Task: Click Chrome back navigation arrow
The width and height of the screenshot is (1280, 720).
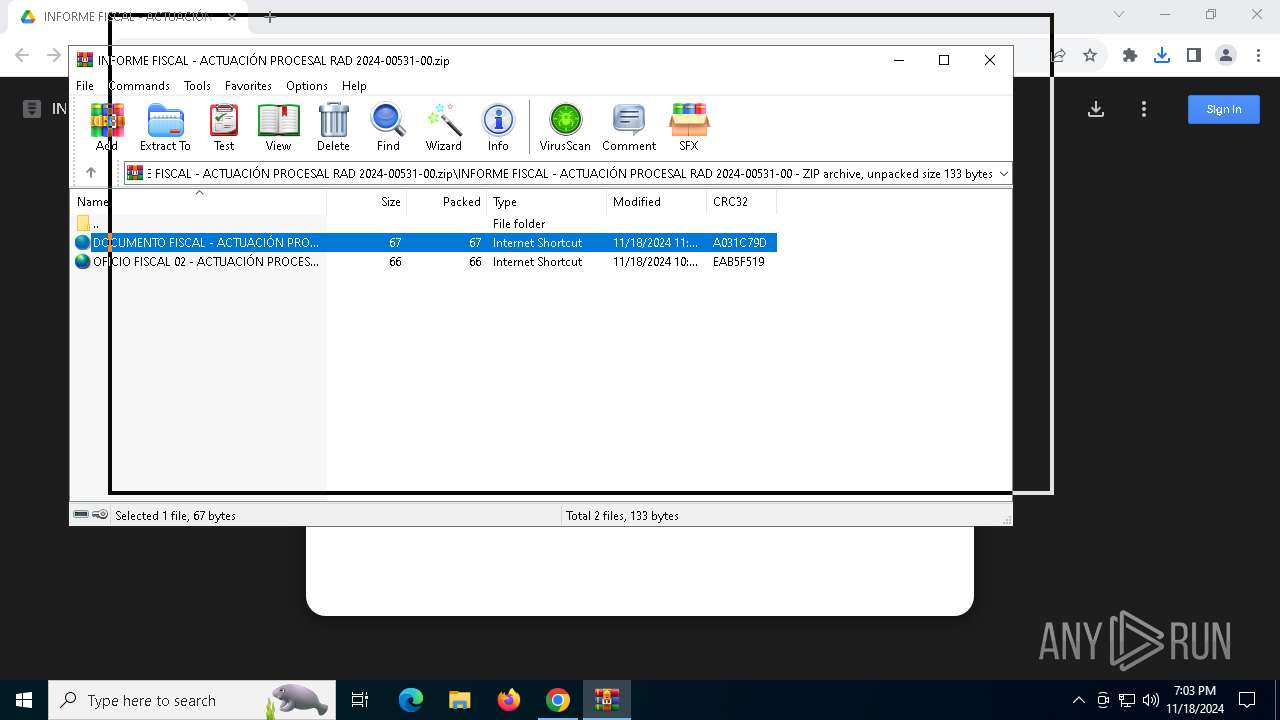Action: point(22,55)
